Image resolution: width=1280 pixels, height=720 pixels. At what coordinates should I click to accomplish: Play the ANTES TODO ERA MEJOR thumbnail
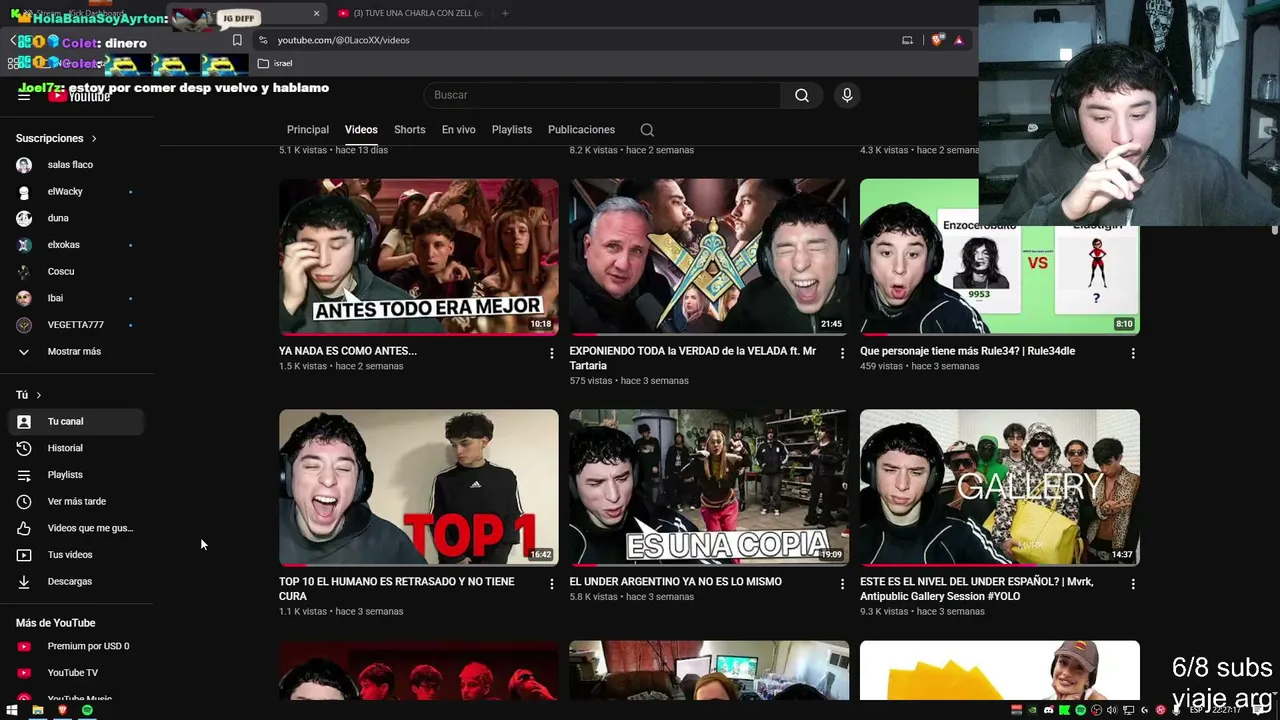[419, 257]
